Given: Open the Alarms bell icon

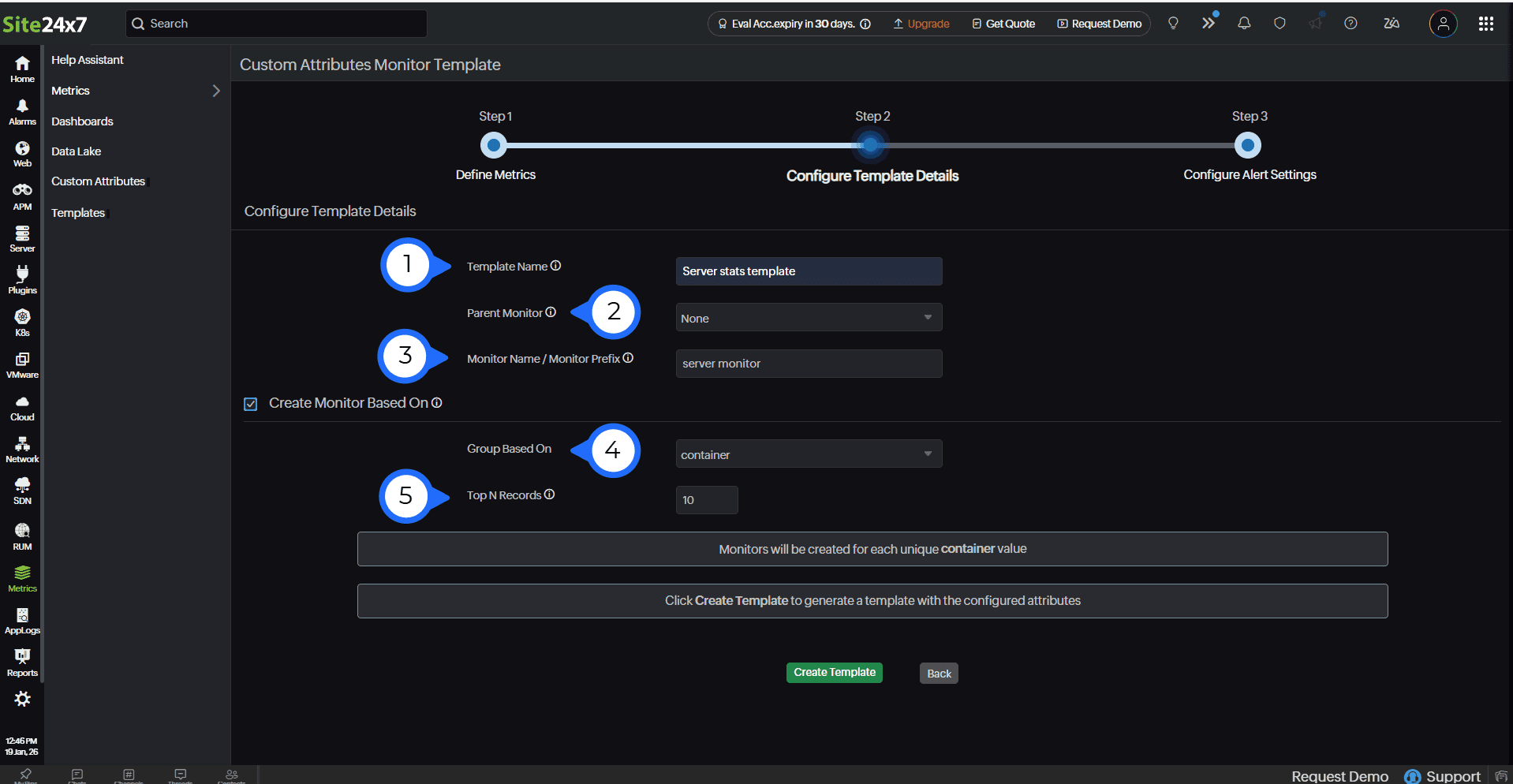Looking at the screenshot, I should [22, 111].
